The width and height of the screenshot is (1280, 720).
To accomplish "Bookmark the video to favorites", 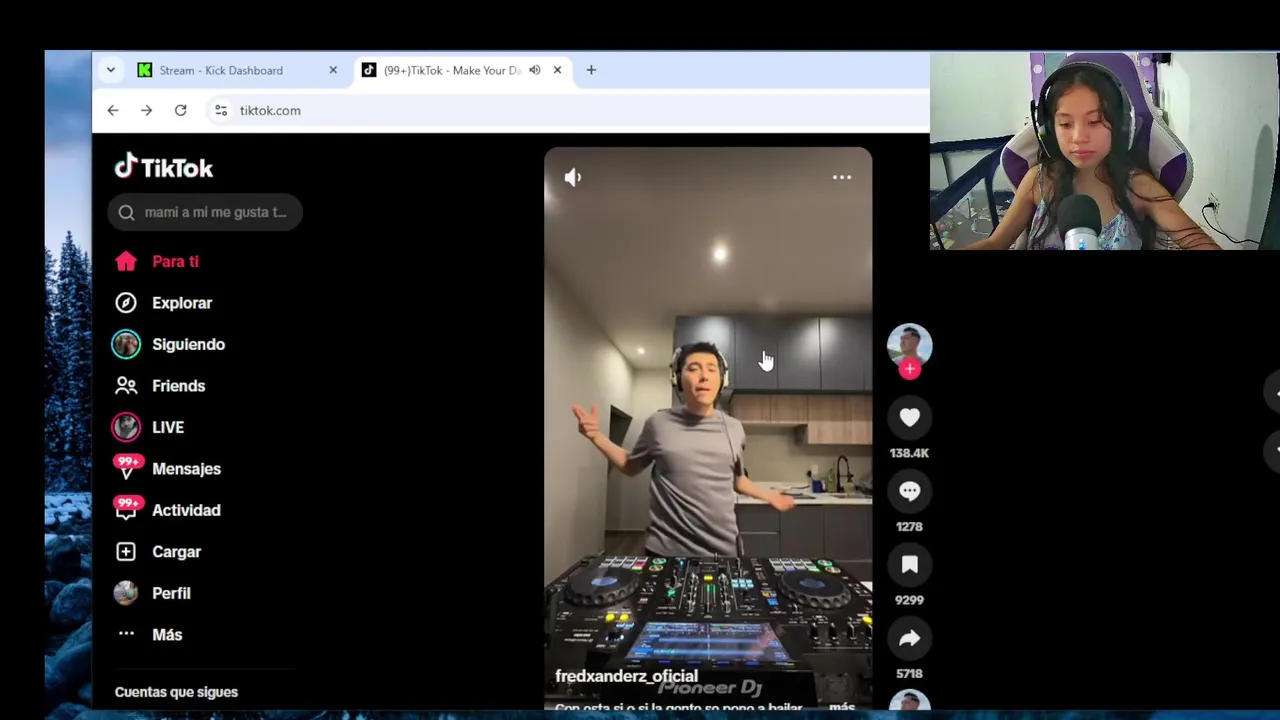I will (909, 565).
